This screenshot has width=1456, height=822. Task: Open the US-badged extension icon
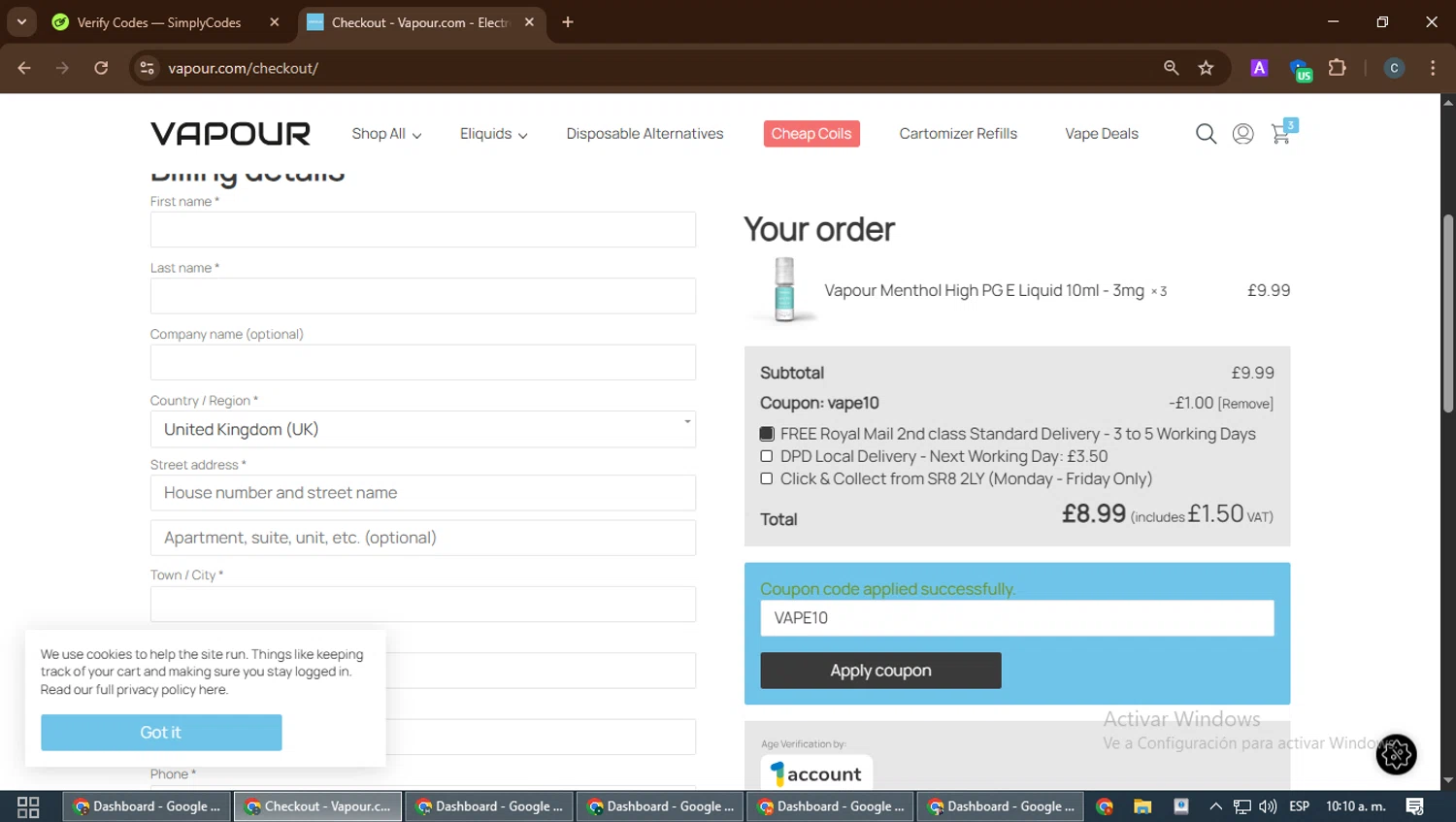[x=1300, y=70]
